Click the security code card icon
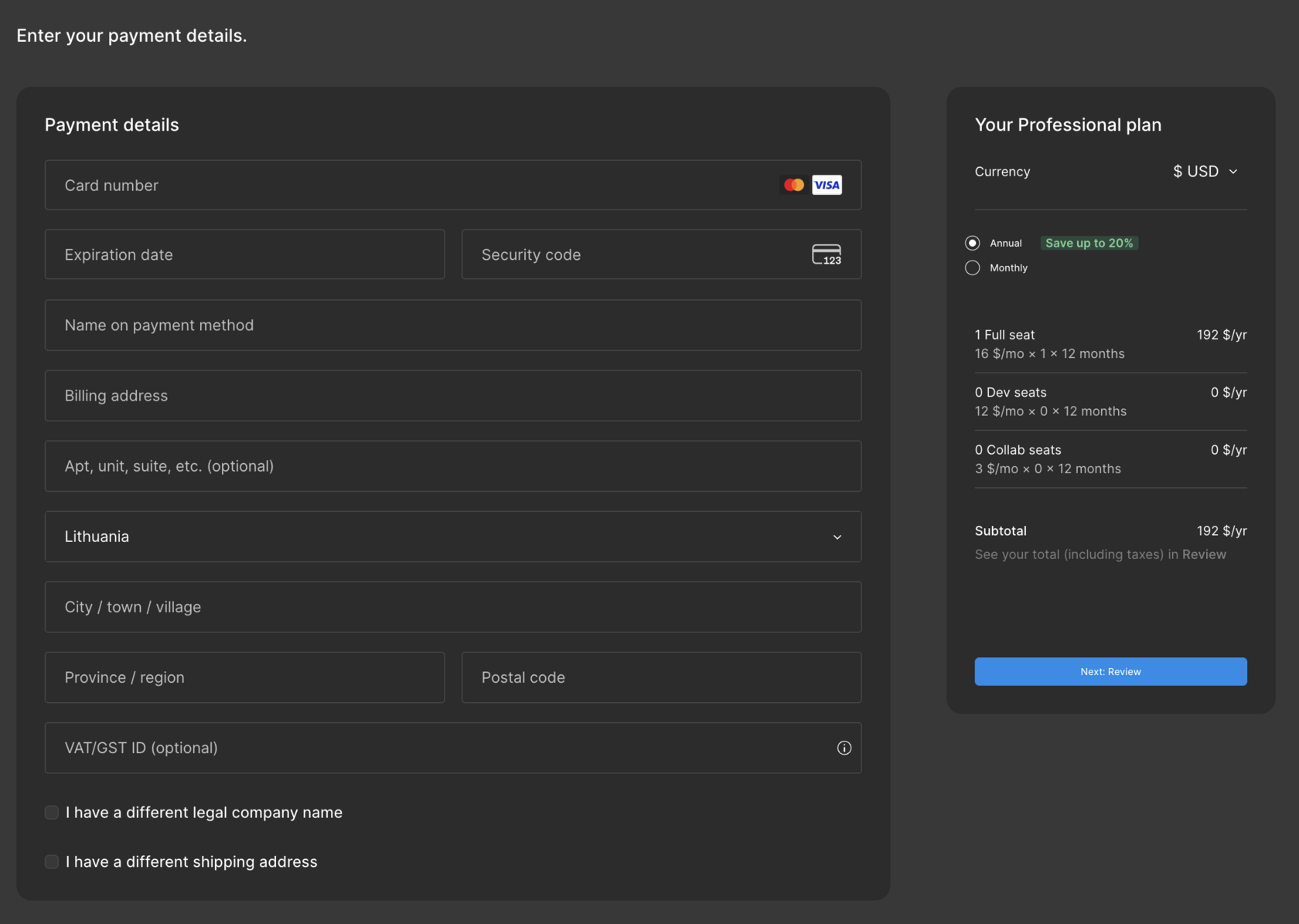 [827, 254]
